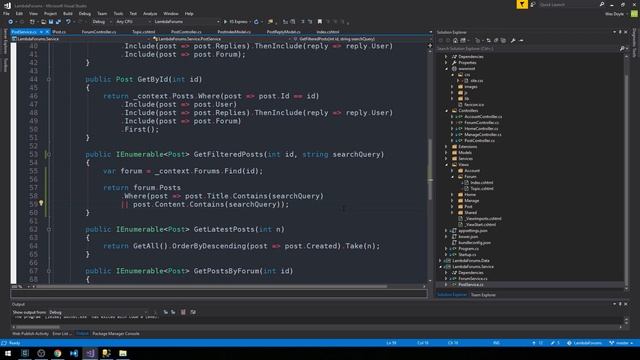Click the Bookmark toolbar icon
640x360 pixels.
[x=320, y=22]
